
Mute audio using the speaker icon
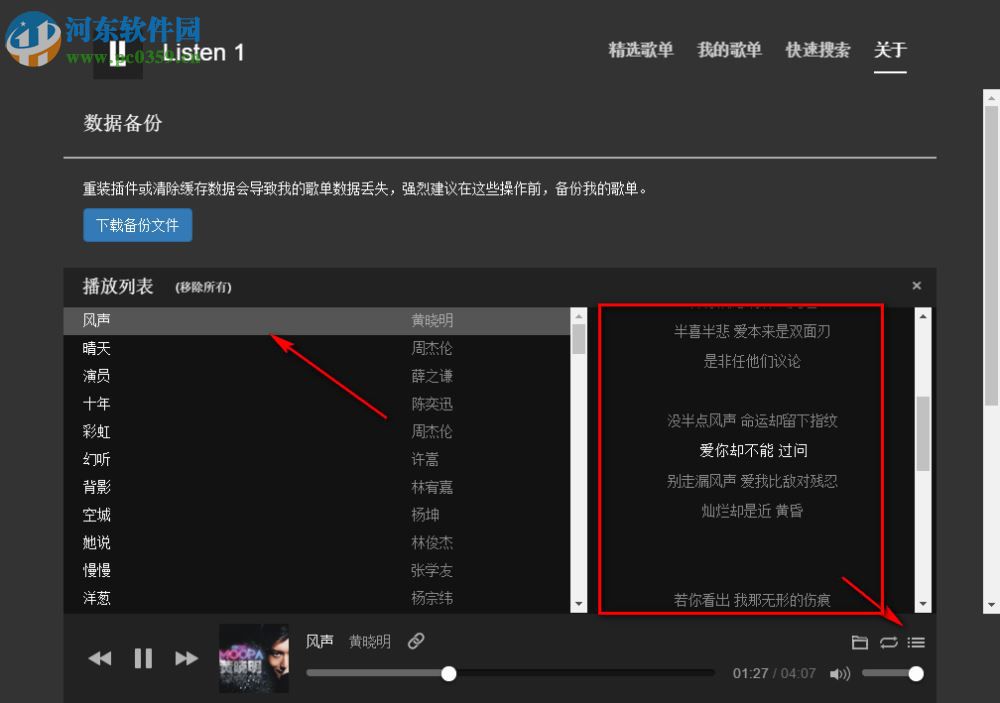pos(840,673)
